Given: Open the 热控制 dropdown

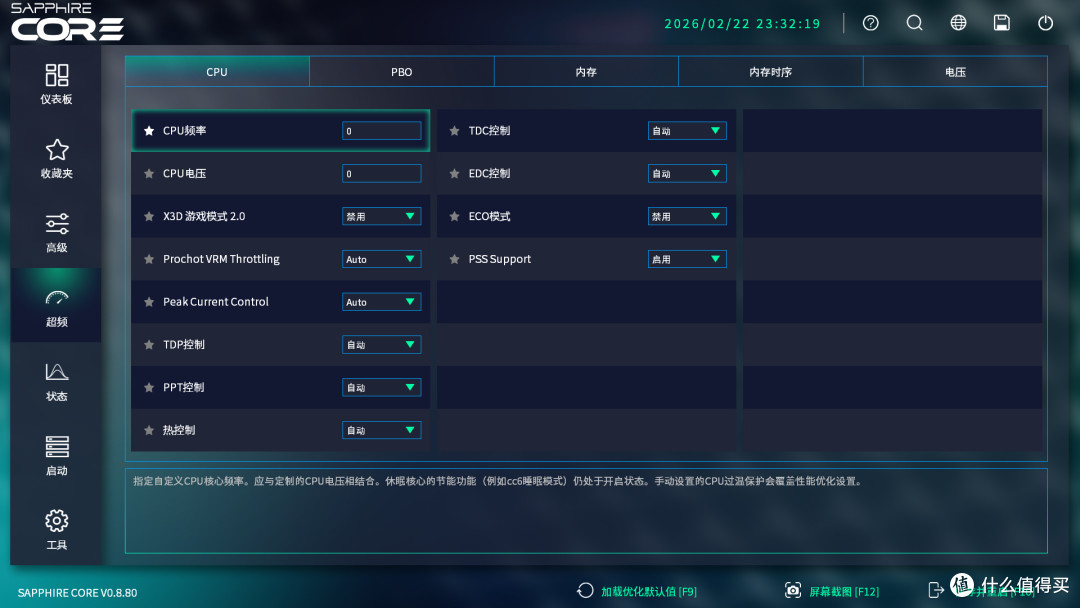Looking at the screenshot, I should point(382,430).
